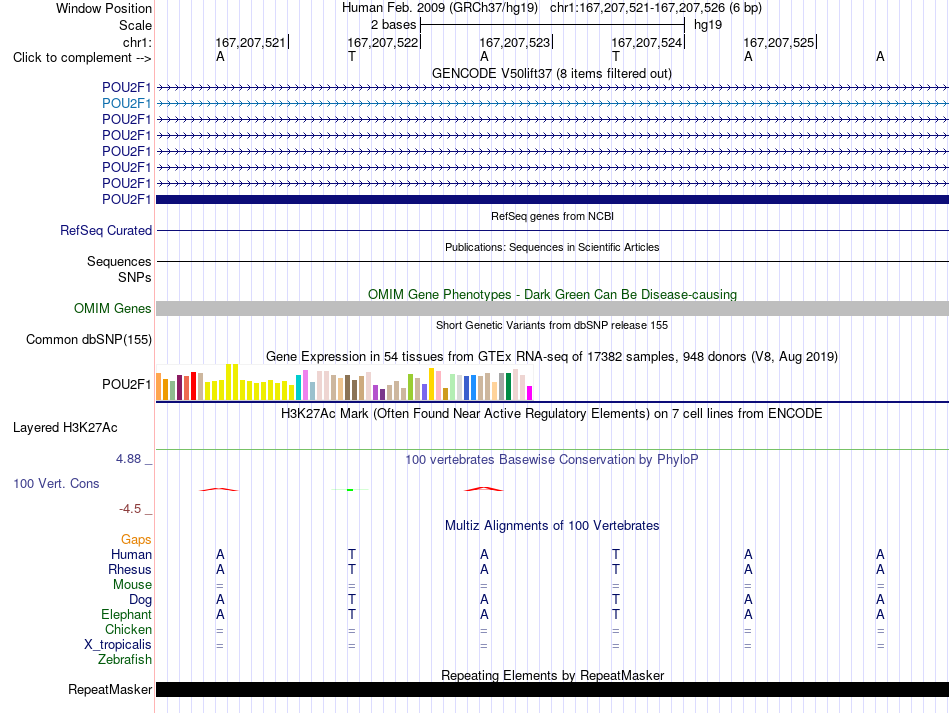The width and height of the screenshot is (950, 713).
Task: Click the 'RefSeq Curated' track label
Action: pos(105,230)
